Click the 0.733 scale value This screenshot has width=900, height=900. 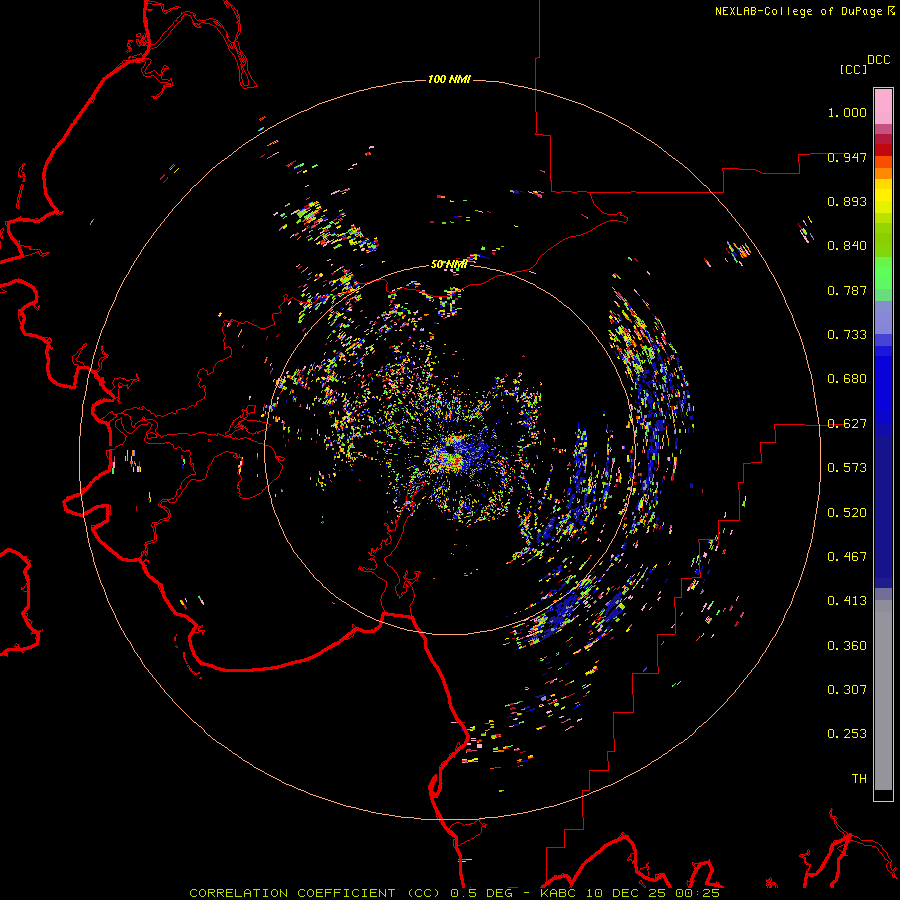pyautogui.click(x=847, y=335)
